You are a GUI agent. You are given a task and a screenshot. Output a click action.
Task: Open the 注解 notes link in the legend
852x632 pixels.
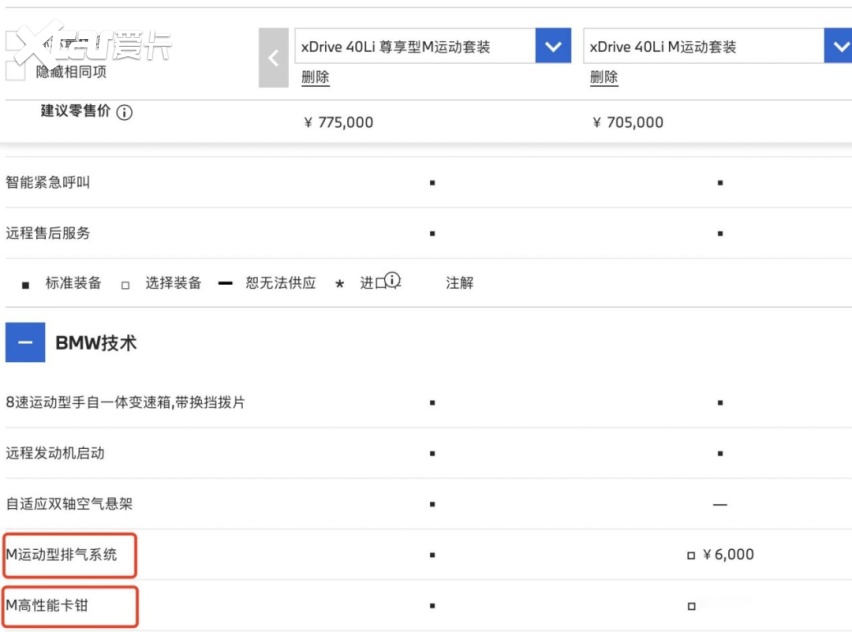[460, 283]
